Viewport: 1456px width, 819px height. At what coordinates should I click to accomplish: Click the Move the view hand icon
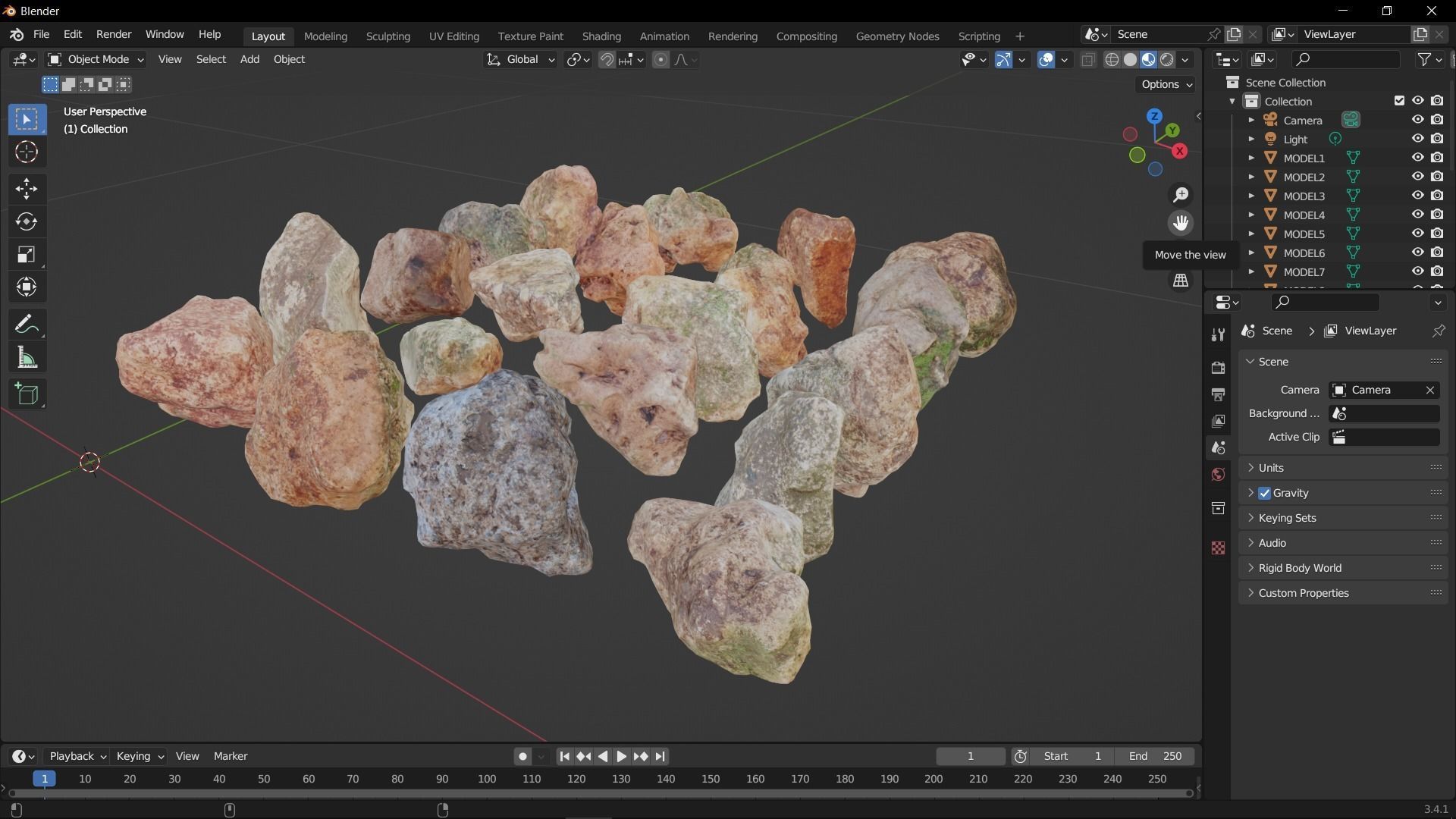(1181, 223)
